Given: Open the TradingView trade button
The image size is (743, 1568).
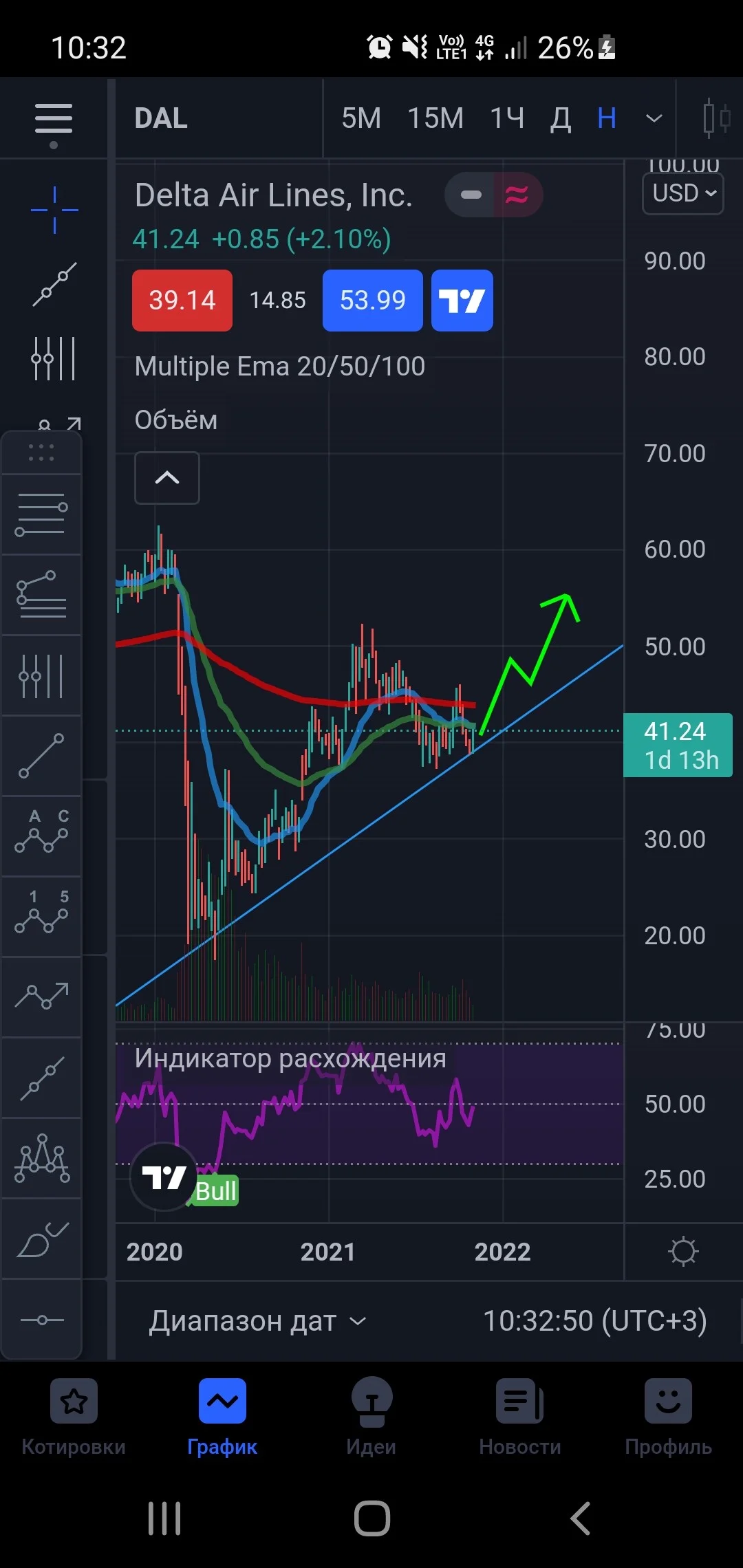Looking at the screenshot, I should pyautogui.click(x=462, y=301).
